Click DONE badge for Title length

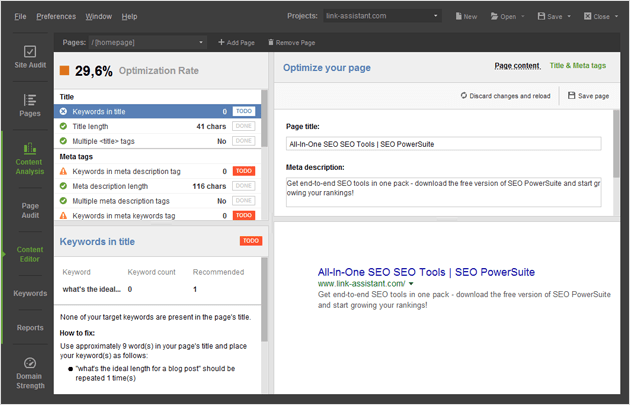(243, 126)
